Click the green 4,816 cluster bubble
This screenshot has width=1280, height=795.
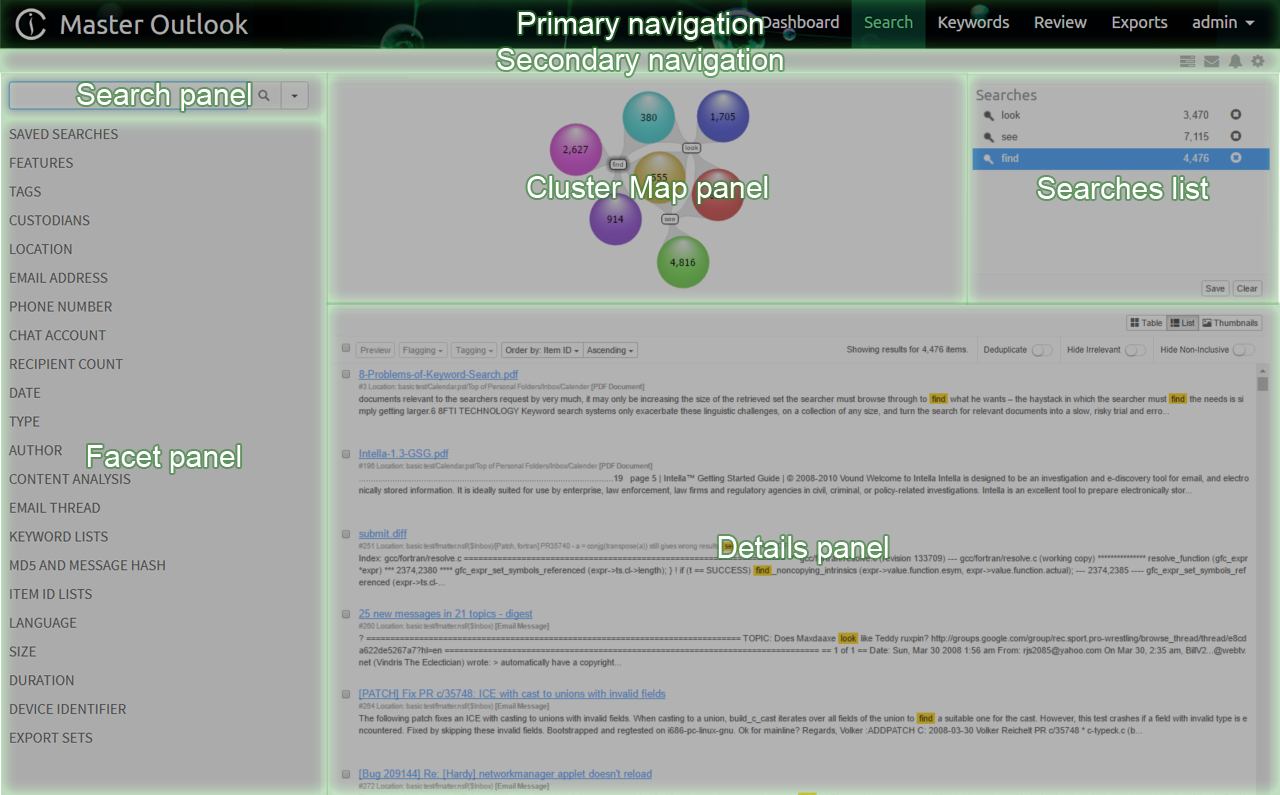683,262
